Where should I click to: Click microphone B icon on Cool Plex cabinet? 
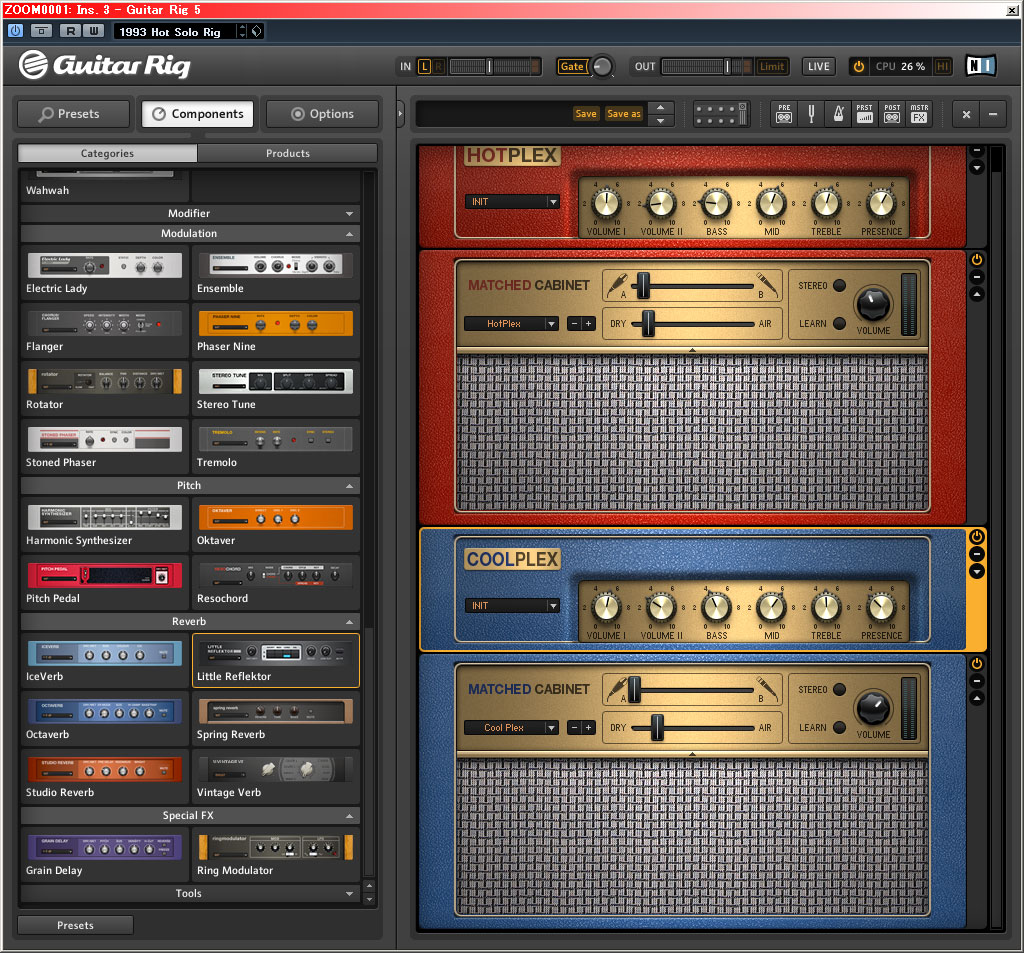[x=766, y=688]
